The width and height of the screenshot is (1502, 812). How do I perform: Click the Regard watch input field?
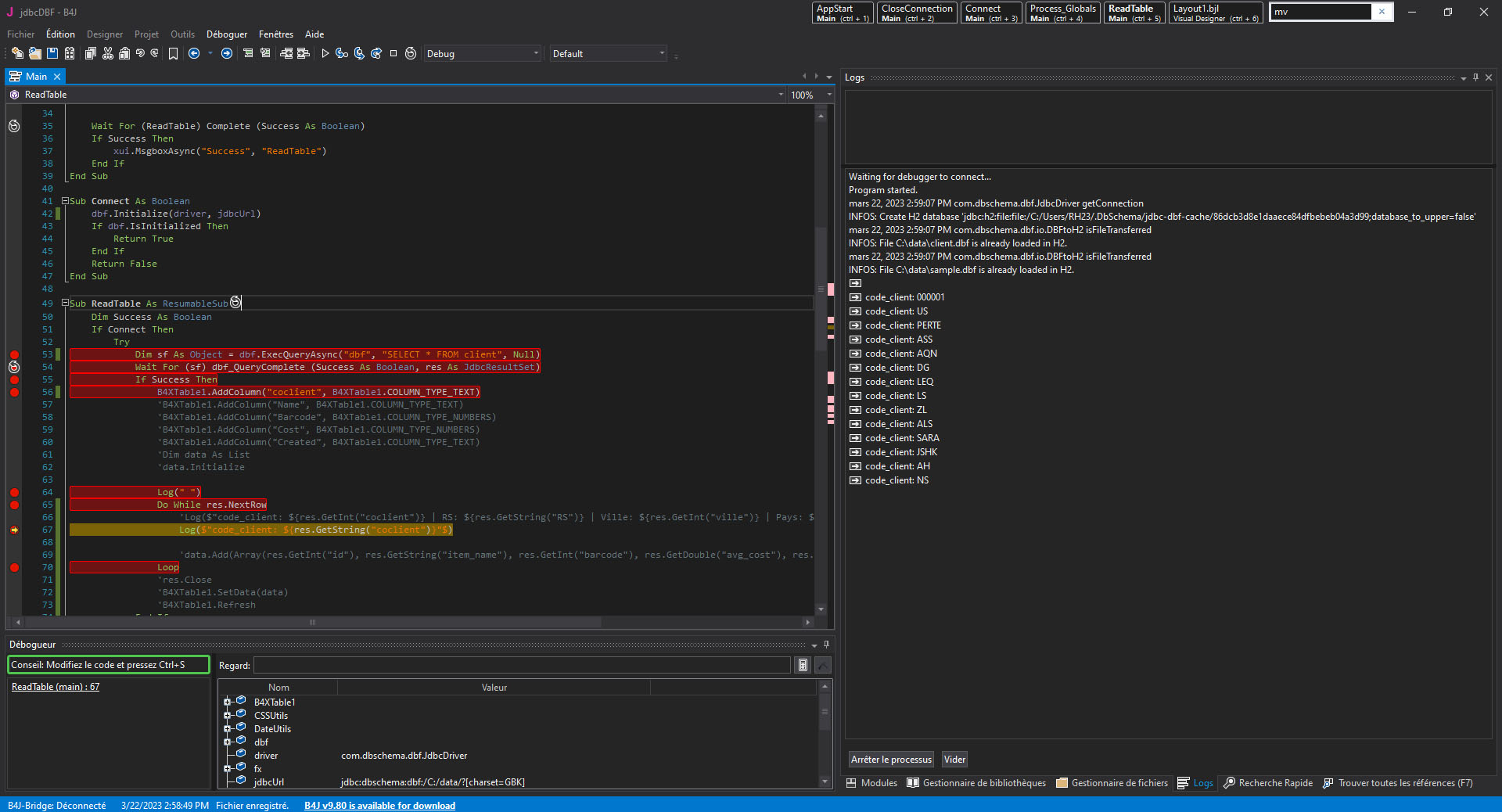pyautogui.click(x=522, y=665)
